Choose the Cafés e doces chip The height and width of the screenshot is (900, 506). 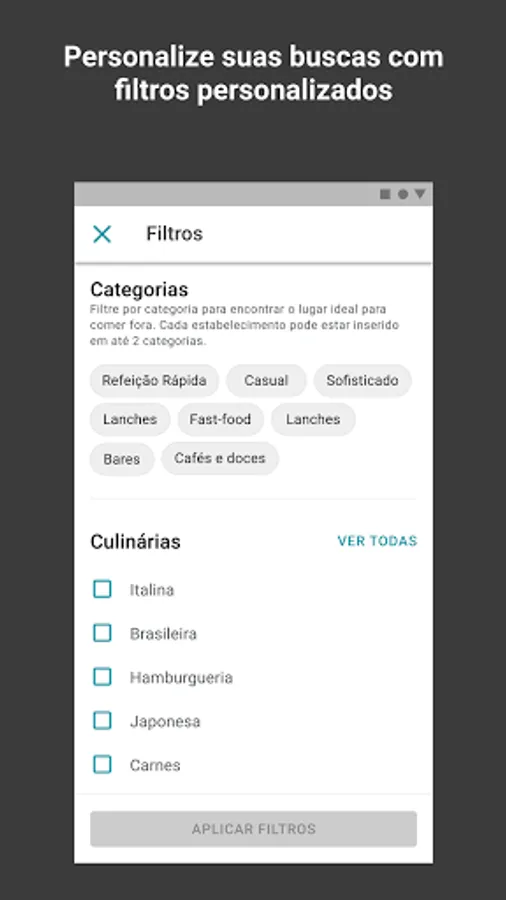[220, 459]
